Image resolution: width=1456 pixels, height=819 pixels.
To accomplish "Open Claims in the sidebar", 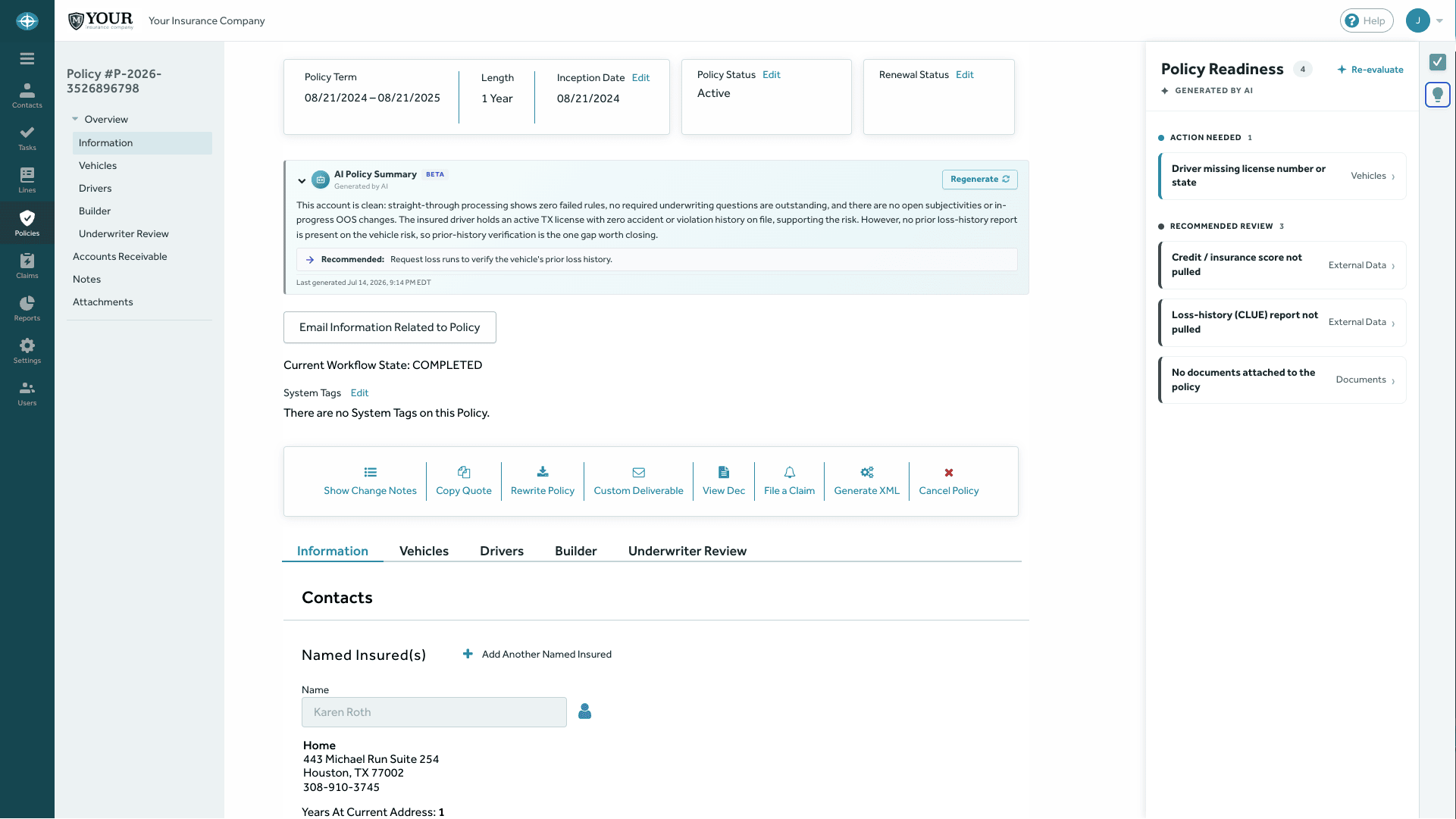I will click(x=27, y=266).
